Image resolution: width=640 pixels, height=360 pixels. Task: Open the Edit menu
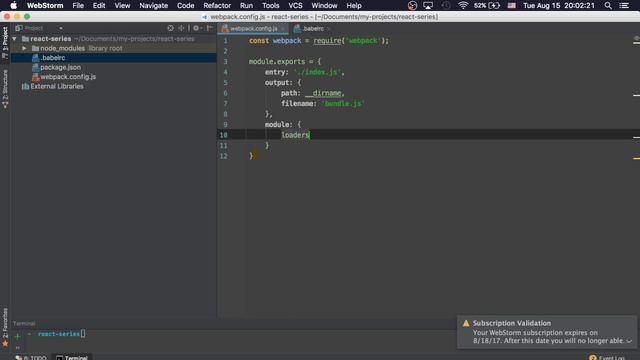click(99, 6)
